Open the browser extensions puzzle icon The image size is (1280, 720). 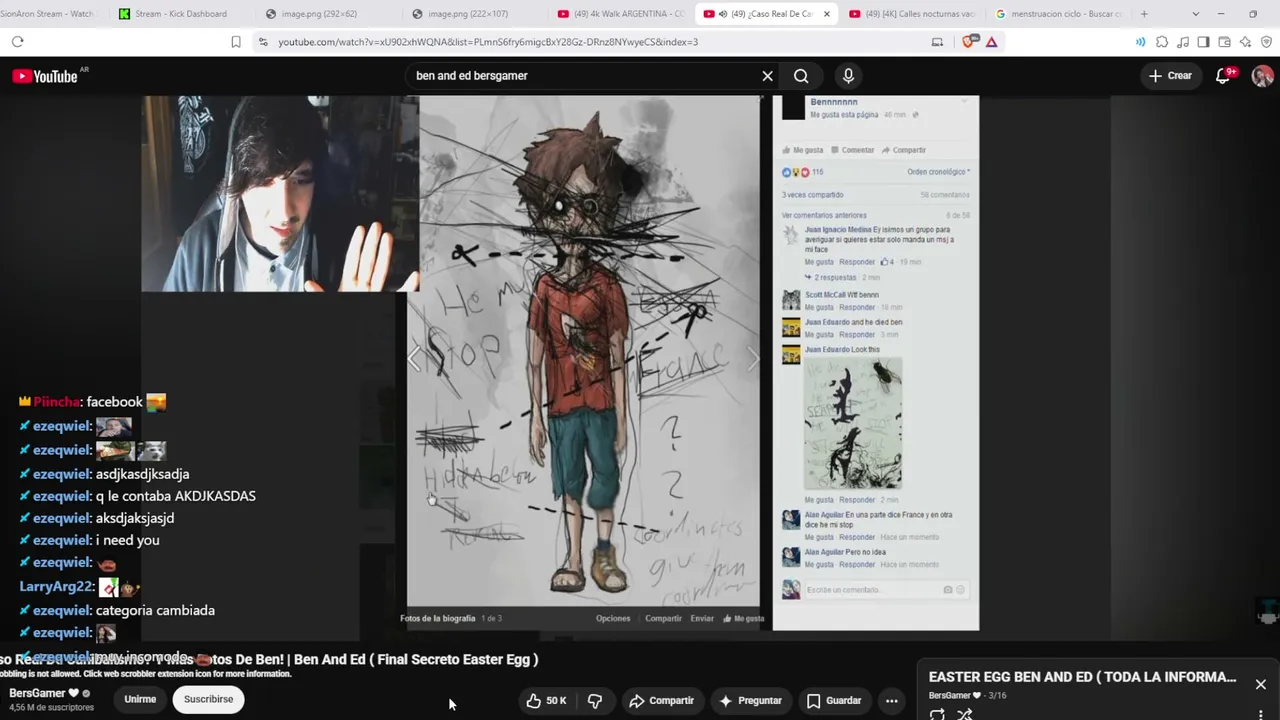click(x=1162, y=42)
